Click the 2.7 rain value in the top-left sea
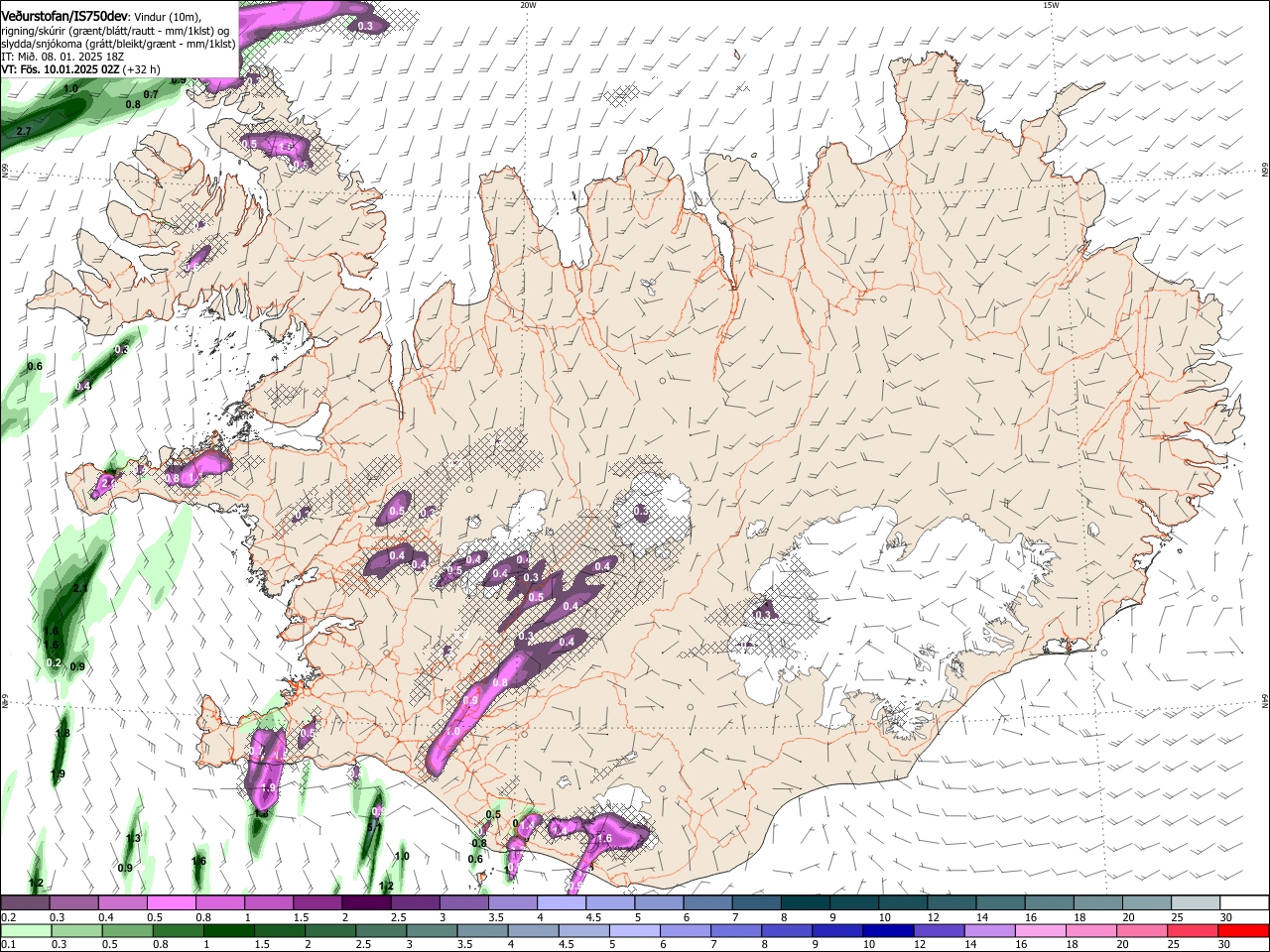Screen dimensions: 1270x952 coord(24,131)
